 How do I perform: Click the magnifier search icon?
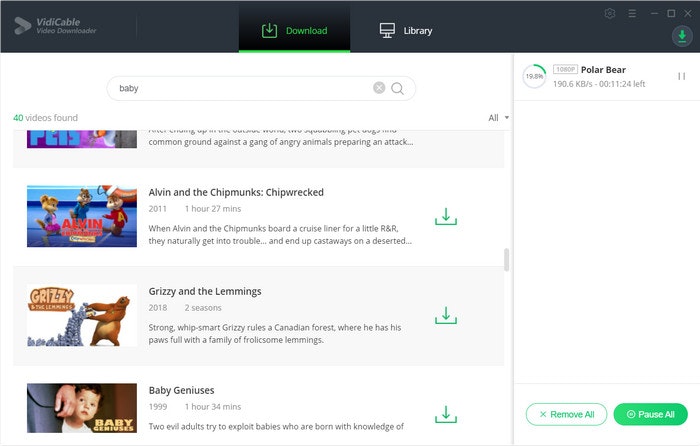(x=397, y=88)
